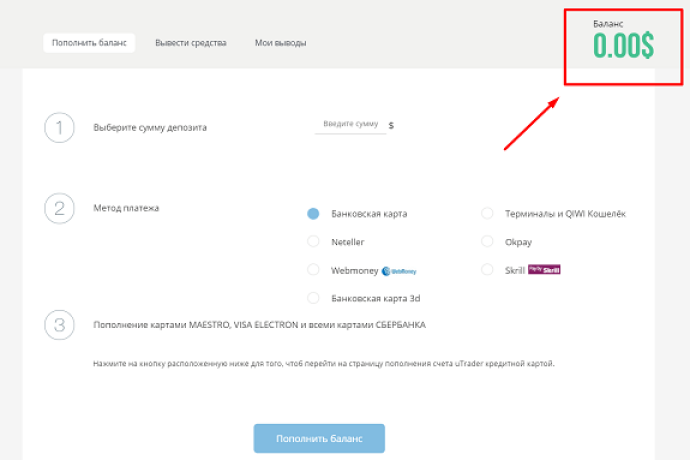The height and width of the screenshot is (460, 690).
Task: Click the Метод платежа label
Action: click(126, 208)
